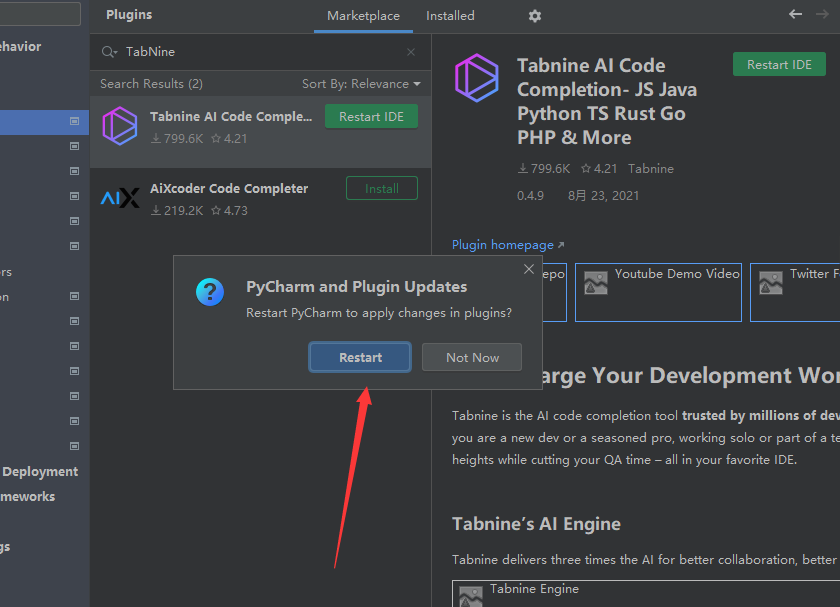Click the back navigation arrow
Screen dimensions: 840x607
pyautogui.click(x=796, y=14)
